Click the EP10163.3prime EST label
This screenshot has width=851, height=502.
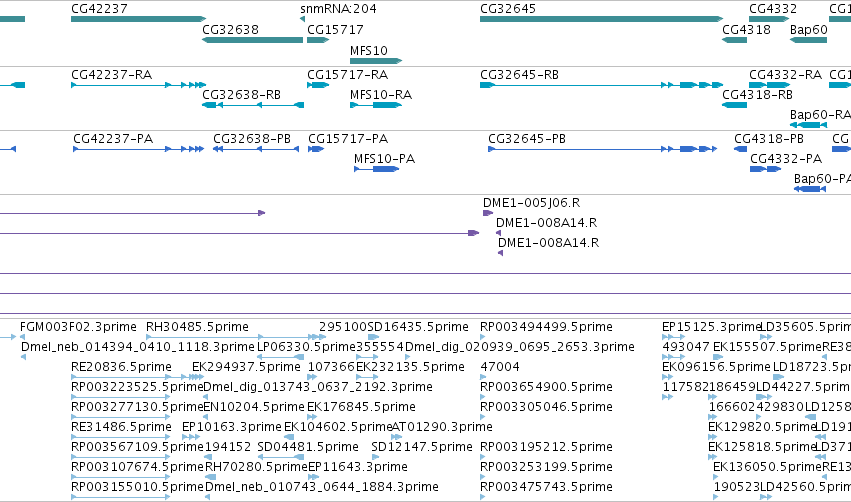(232, 427)
